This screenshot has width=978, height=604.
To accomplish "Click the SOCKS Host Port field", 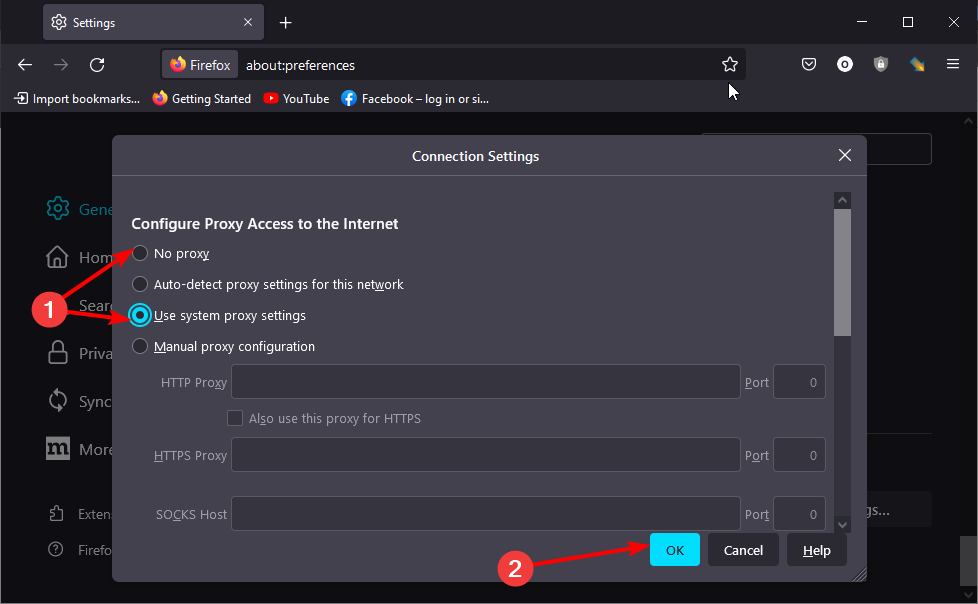I will click(x=799, y=514).
